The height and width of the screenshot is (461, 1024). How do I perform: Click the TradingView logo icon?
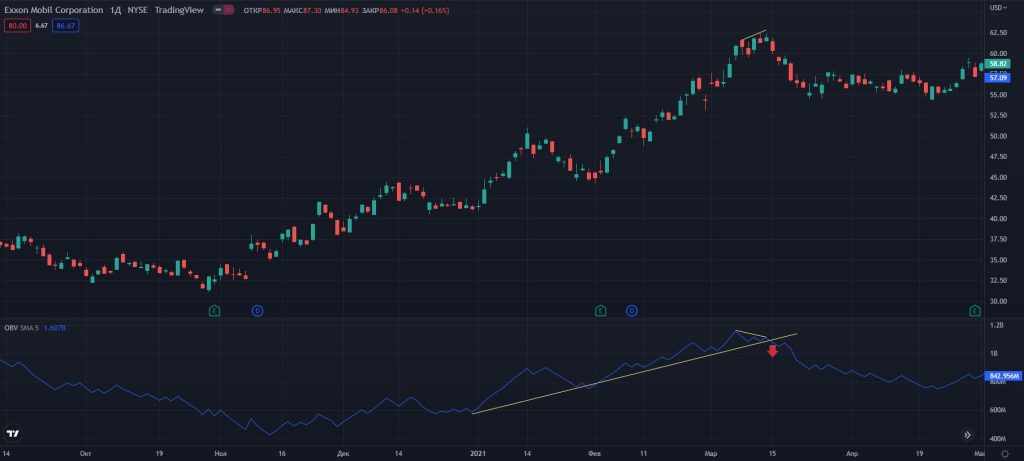12,434
